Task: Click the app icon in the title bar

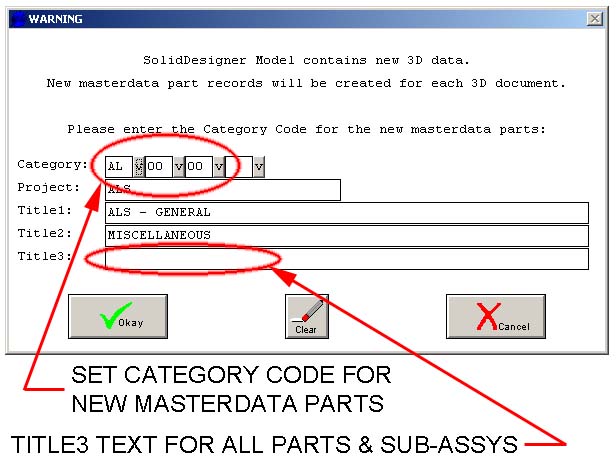Action: point(16,19)
